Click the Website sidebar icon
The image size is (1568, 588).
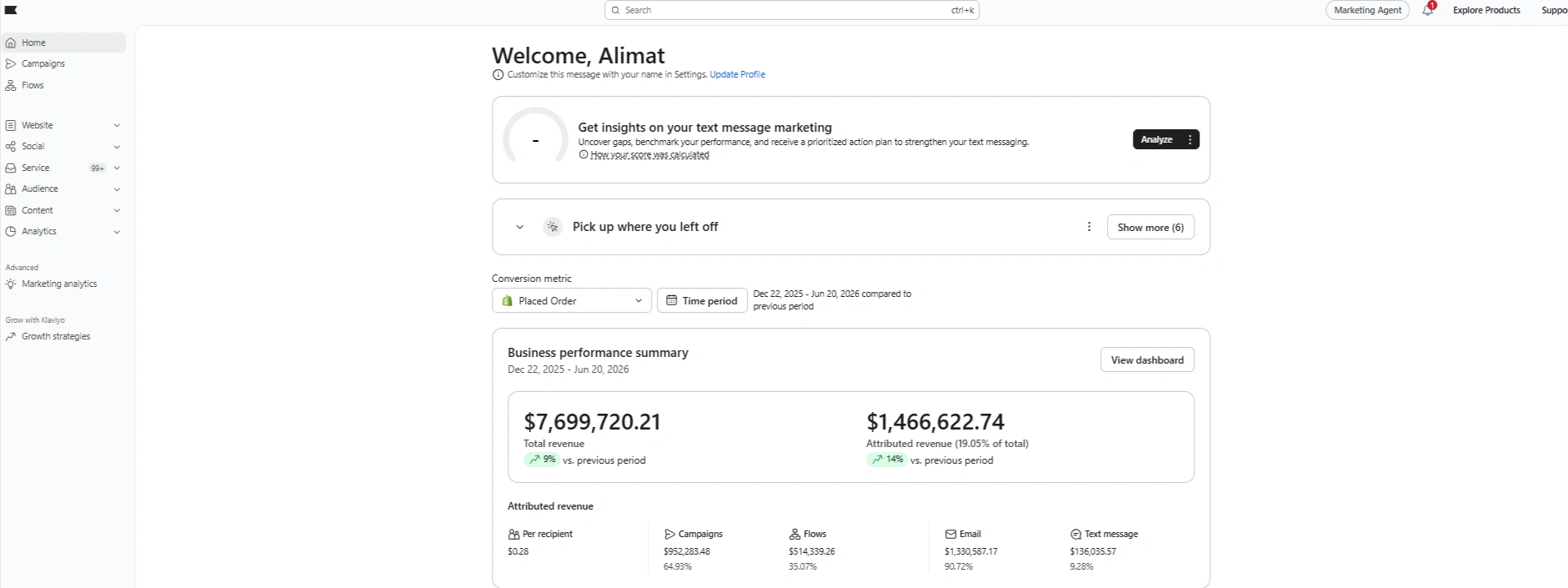point(11,125)
